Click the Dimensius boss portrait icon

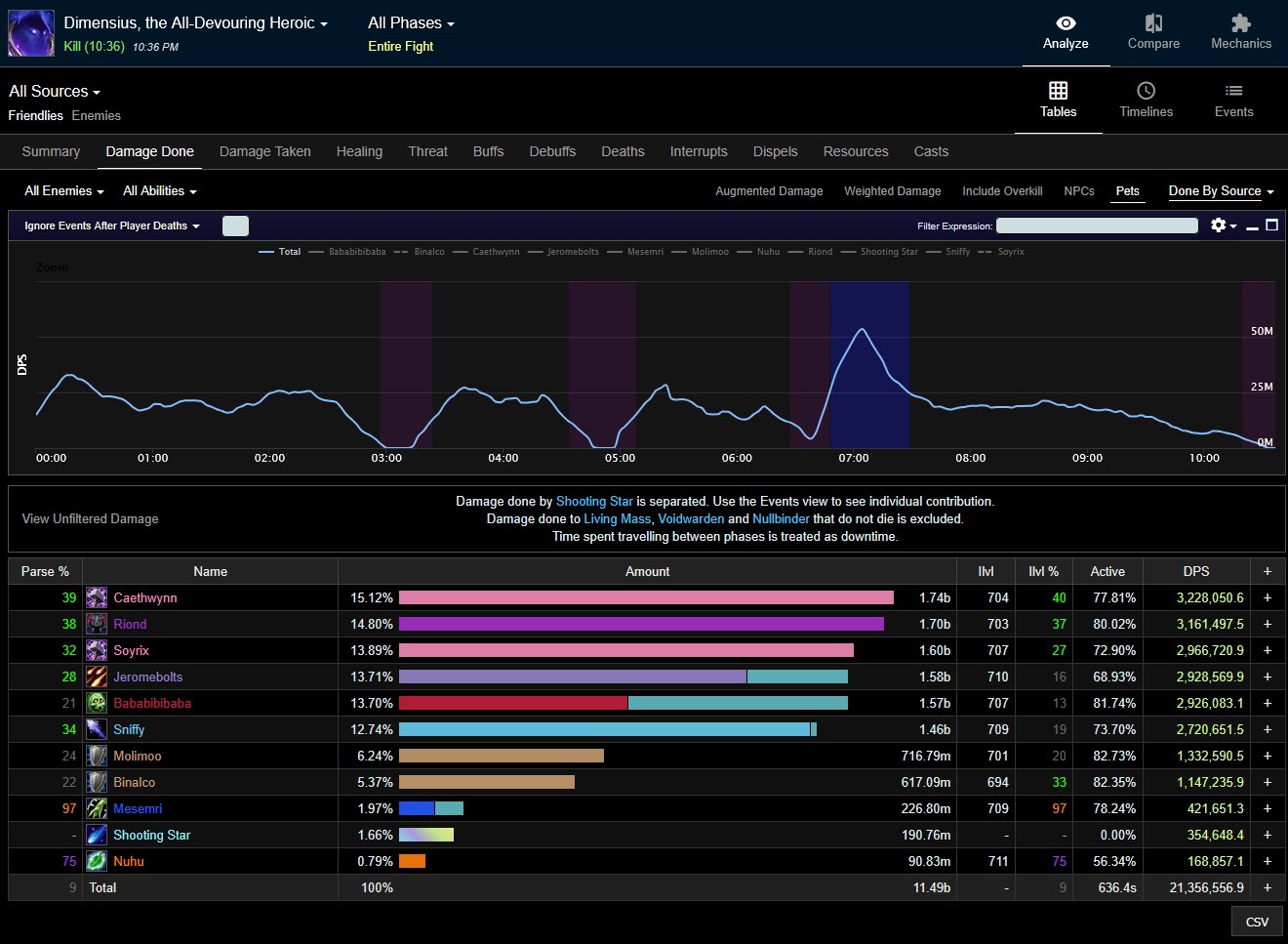[x=31, y=33]
